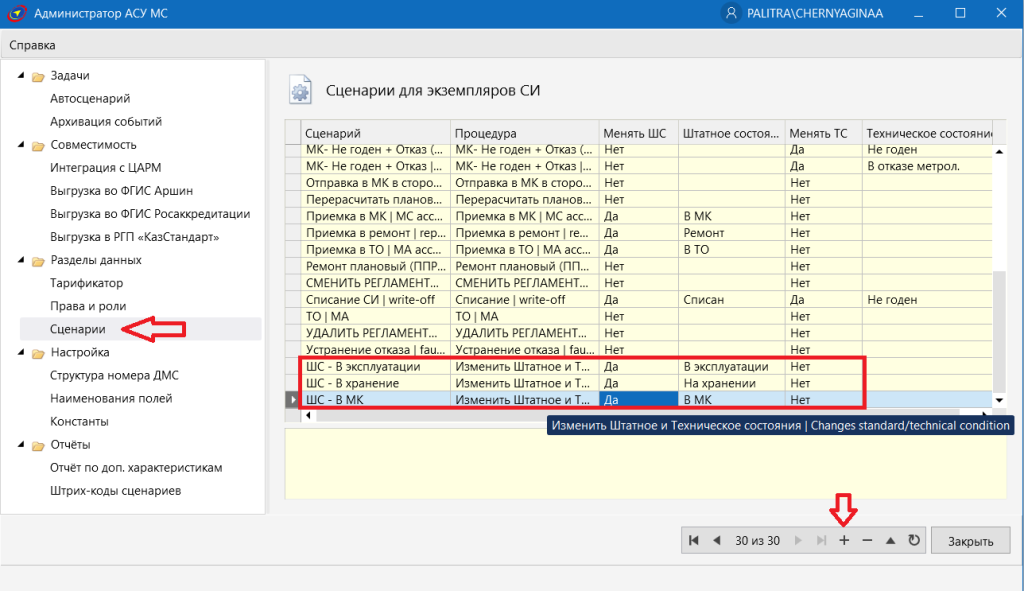Collapse the Настройка tree group
The width and height of the screenshot is (1024, 591).
click(21, 353)
